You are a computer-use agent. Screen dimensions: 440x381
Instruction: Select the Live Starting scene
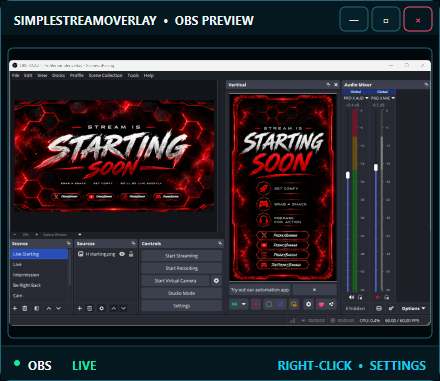[x=39, y=254]
